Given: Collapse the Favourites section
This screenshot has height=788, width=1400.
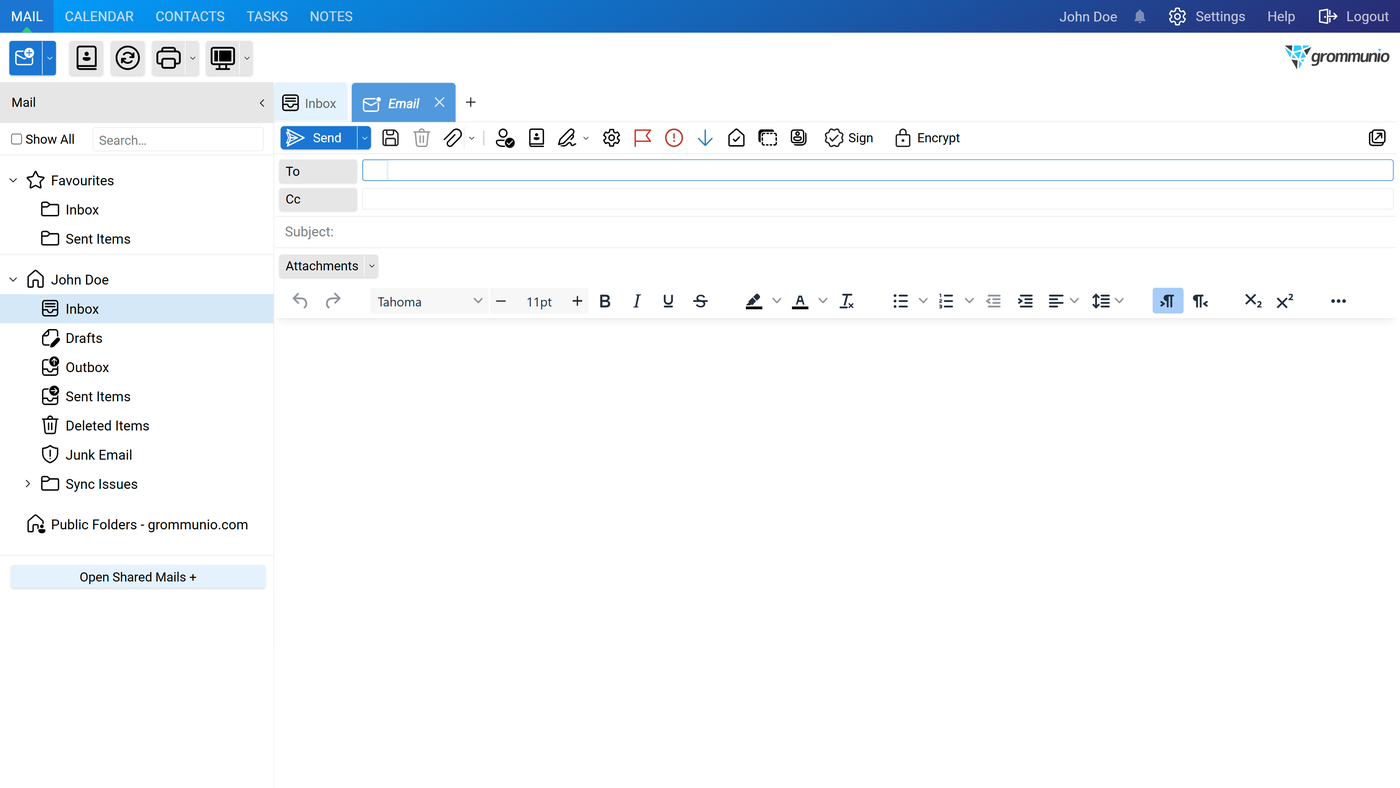Looking at the screenshot, I should pos(13,181).
